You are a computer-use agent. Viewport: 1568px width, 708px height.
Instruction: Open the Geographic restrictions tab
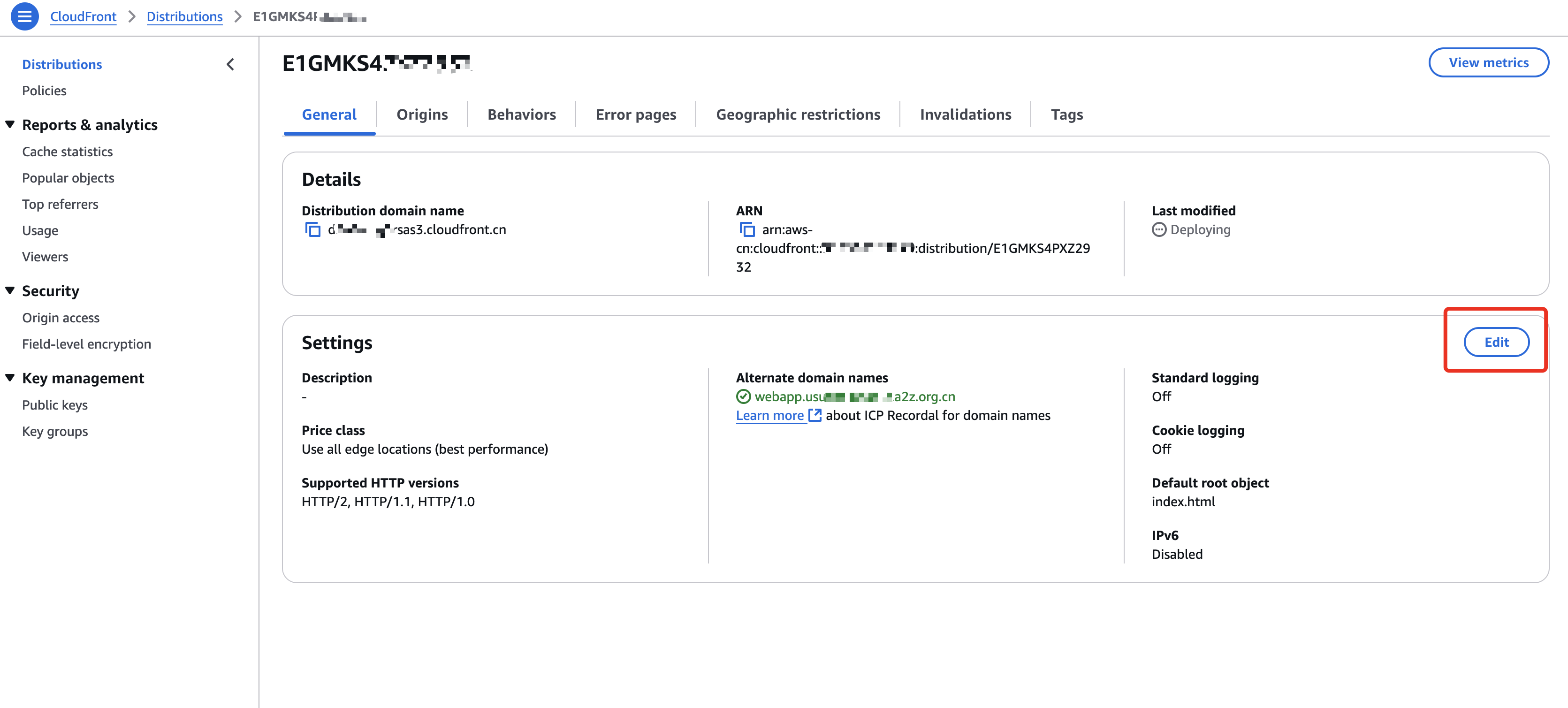pos(798,114)
